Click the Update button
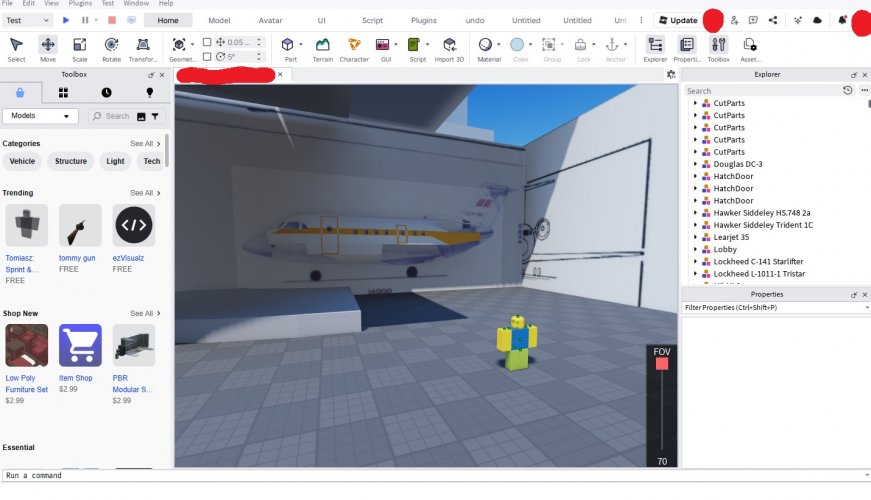871x500 pixels. click(677, 20)
